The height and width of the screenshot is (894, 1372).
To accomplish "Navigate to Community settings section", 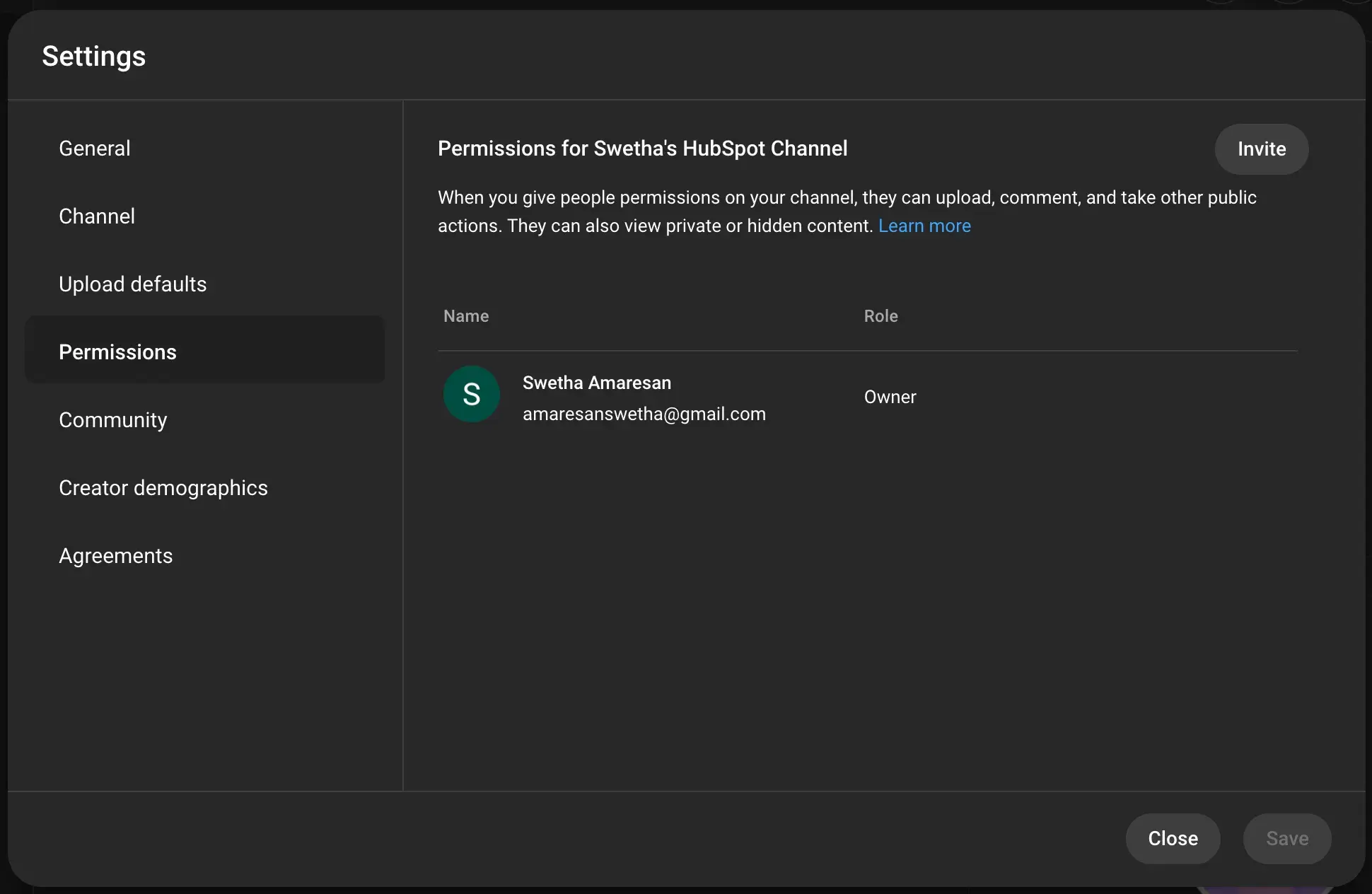I will 113,420.
